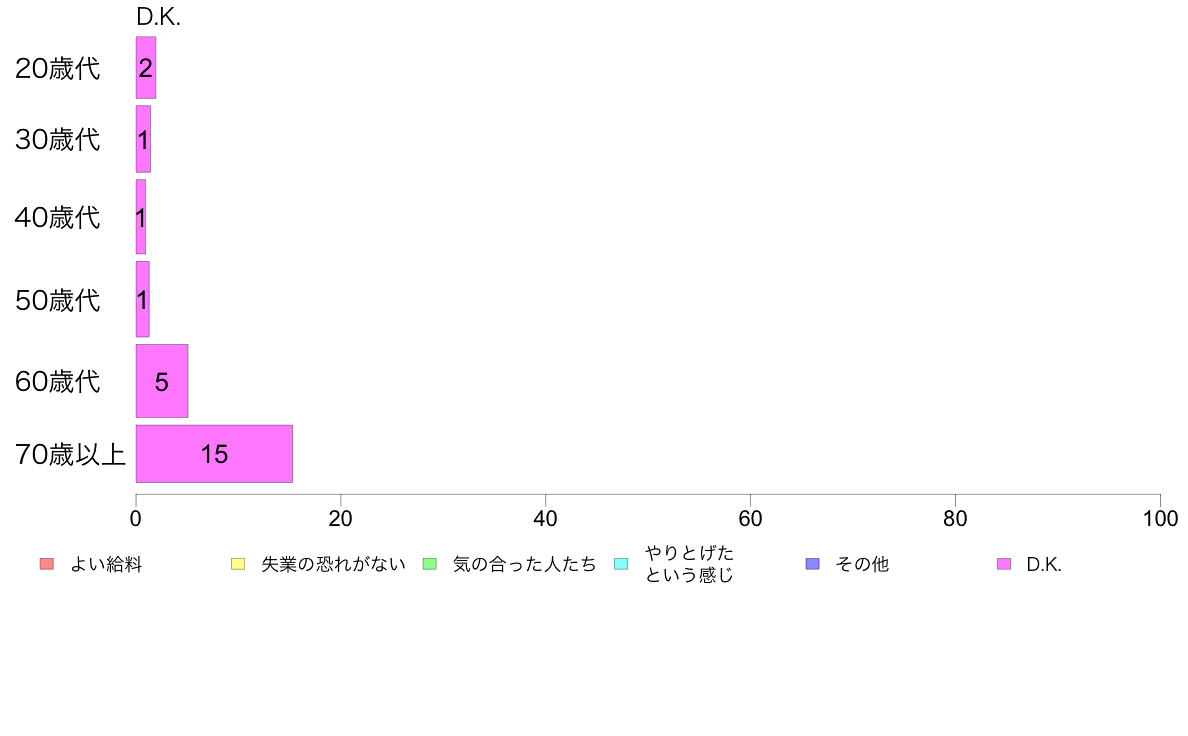Click the 100 tick on the x-axis
1188x736 pixels.
1160,518
